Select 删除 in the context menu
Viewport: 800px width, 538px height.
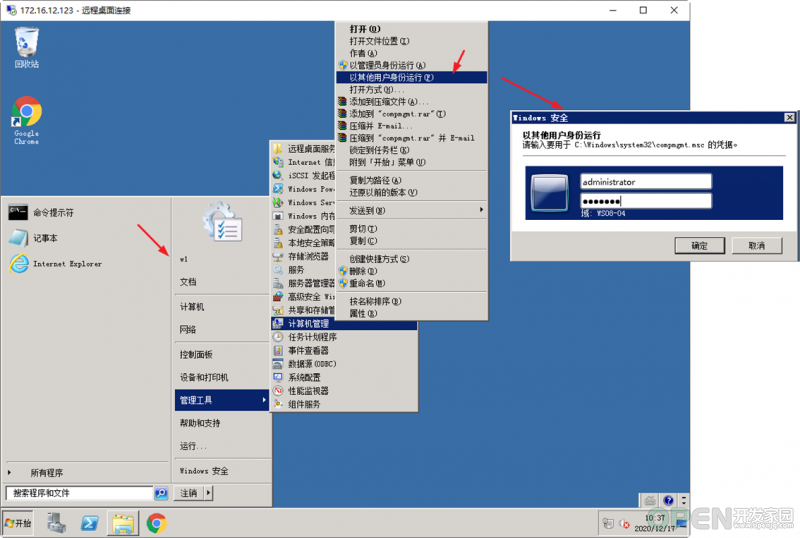coord(411,271)
